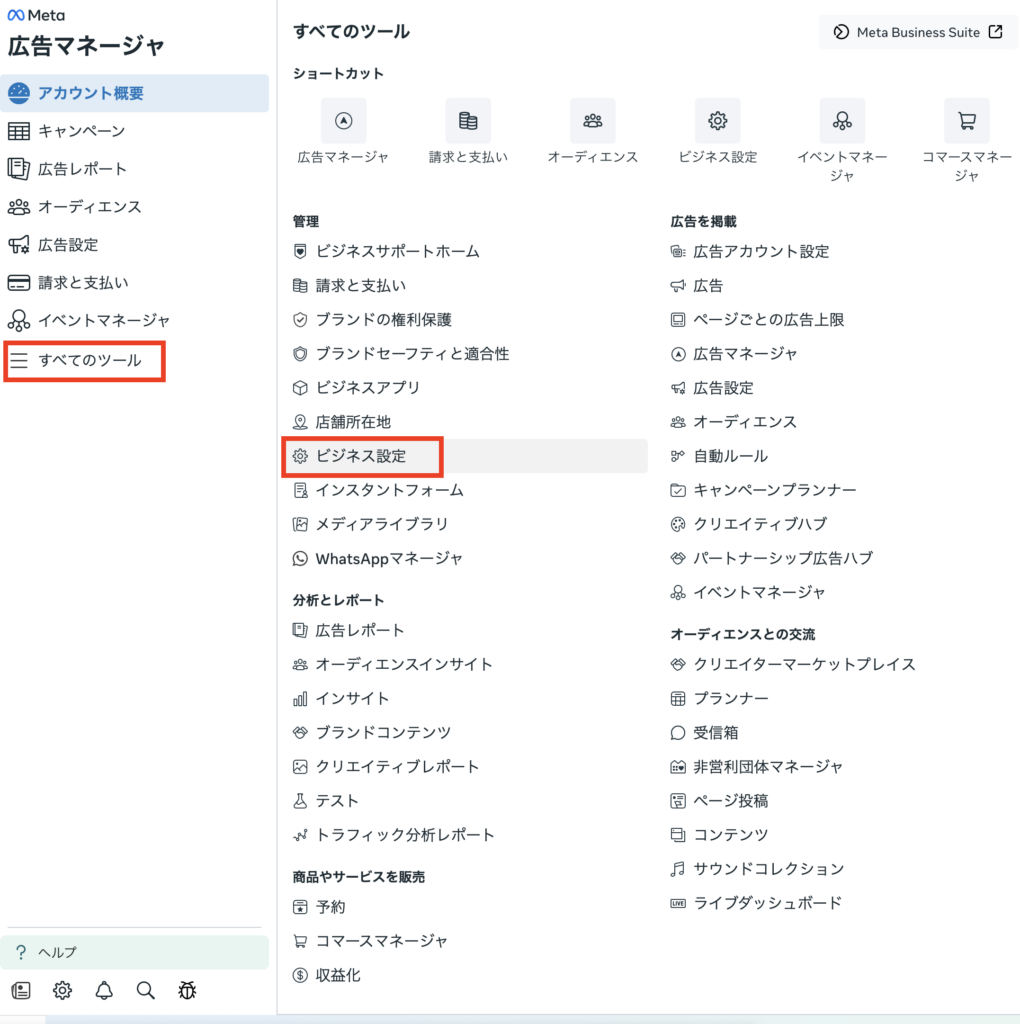The height and width of the screenshot is (1024, 1020).
Task: Open the settings gear in sidebar footer
Action: (x=62, y=990)
